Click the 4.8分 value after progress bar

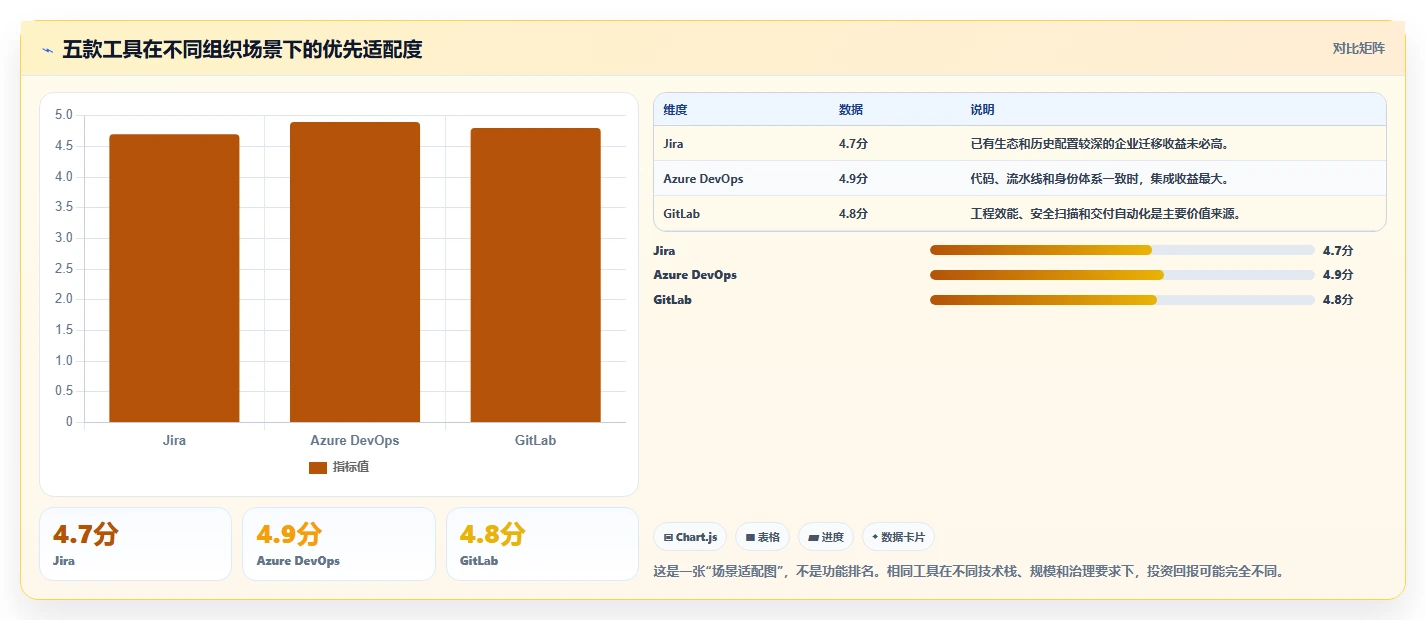(1337, 300)
